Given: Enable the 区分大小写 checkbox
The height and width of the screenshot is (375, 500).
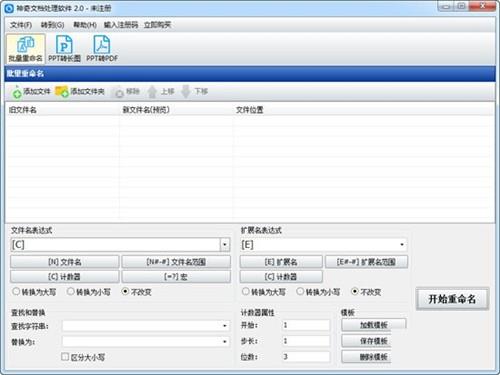Looking at the screenshot, I should tap(65, 357).
